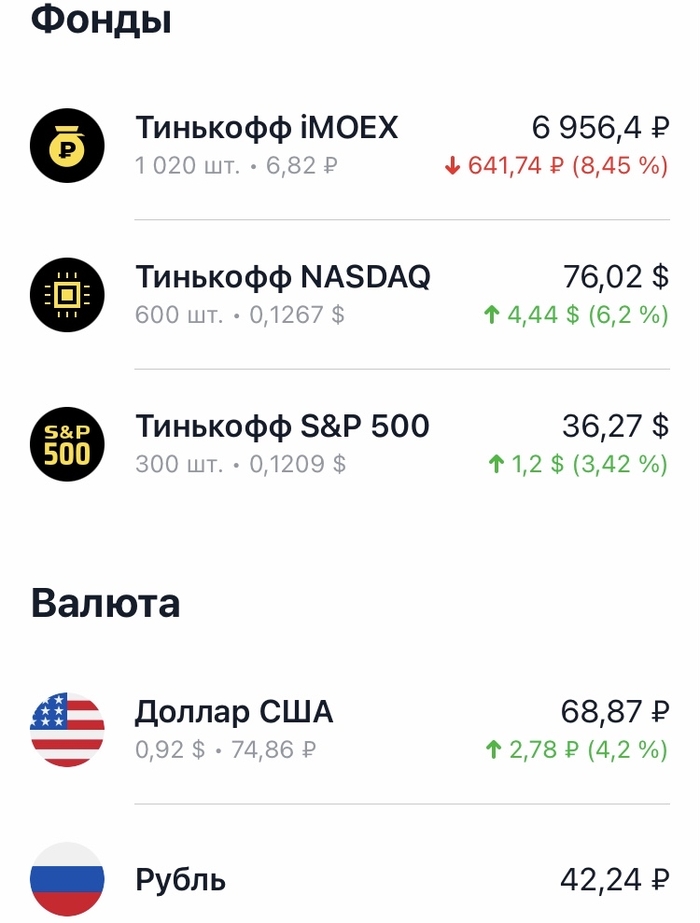700x923 pixels.
Task: Tap the Тинькофф iMOEX coin icon
Action: [67, 145]
